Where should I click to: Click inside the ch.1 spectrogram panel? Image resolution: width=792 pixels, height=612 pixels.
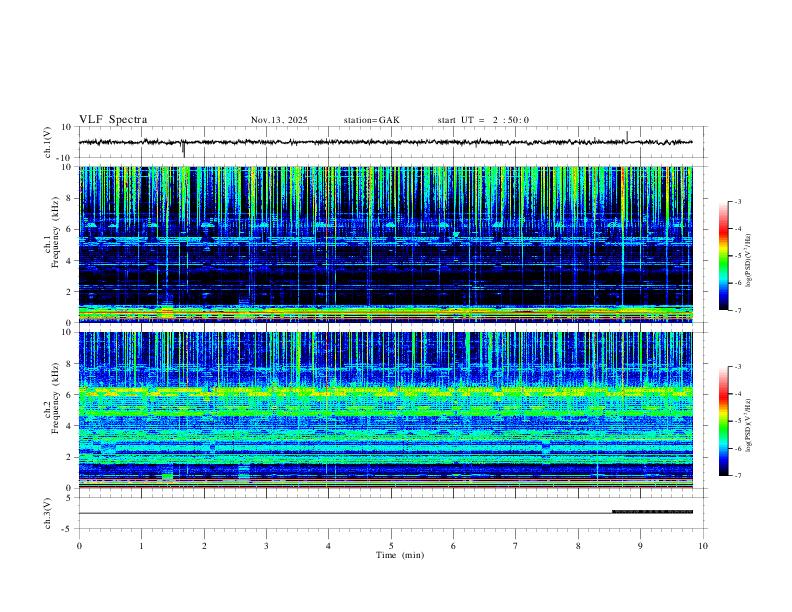(385, 244)
